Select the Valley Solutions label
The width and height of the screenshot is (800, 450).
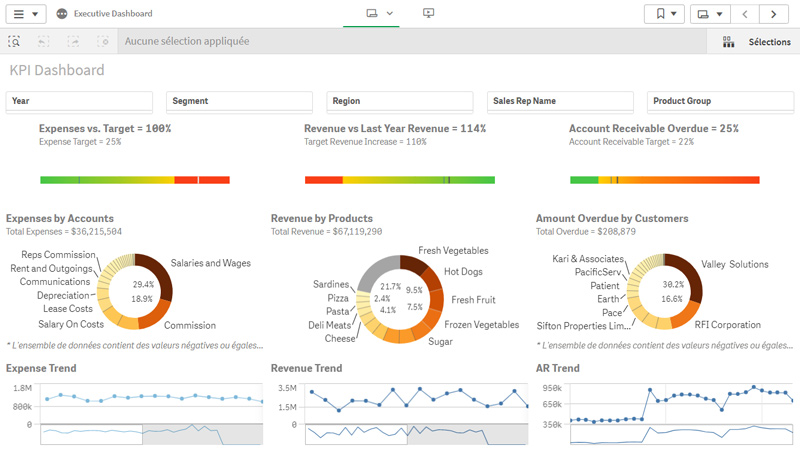tap(735, 264)
